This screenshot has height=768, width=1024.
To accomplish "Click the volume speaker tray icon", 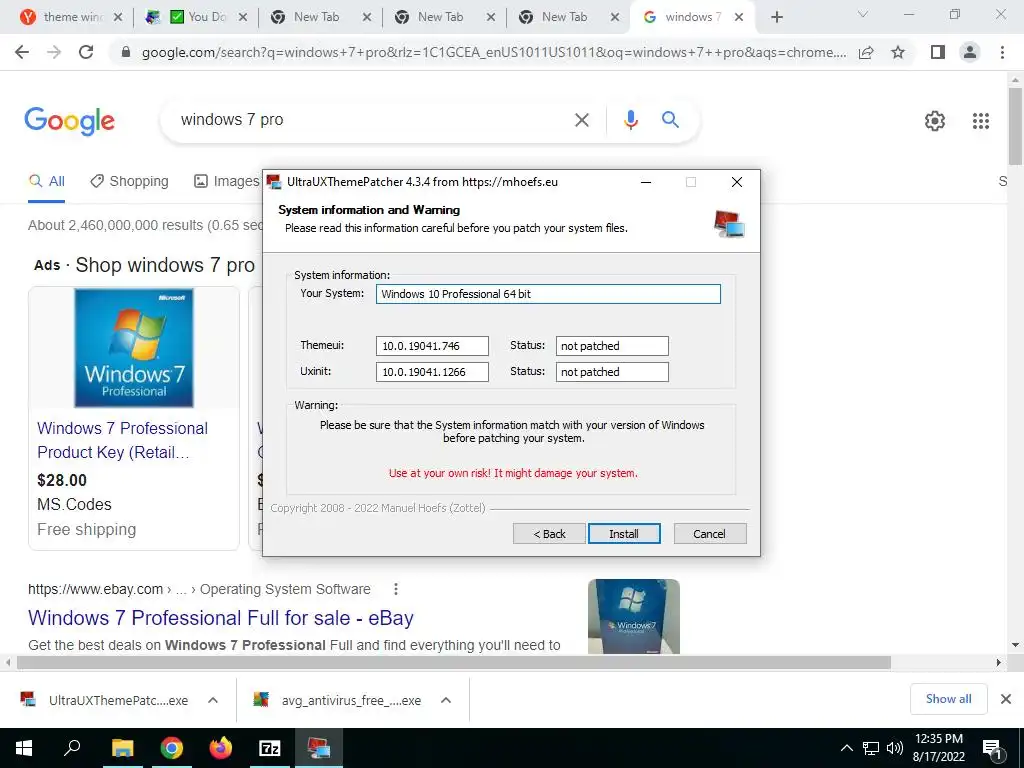I will (x=895, y=748).
